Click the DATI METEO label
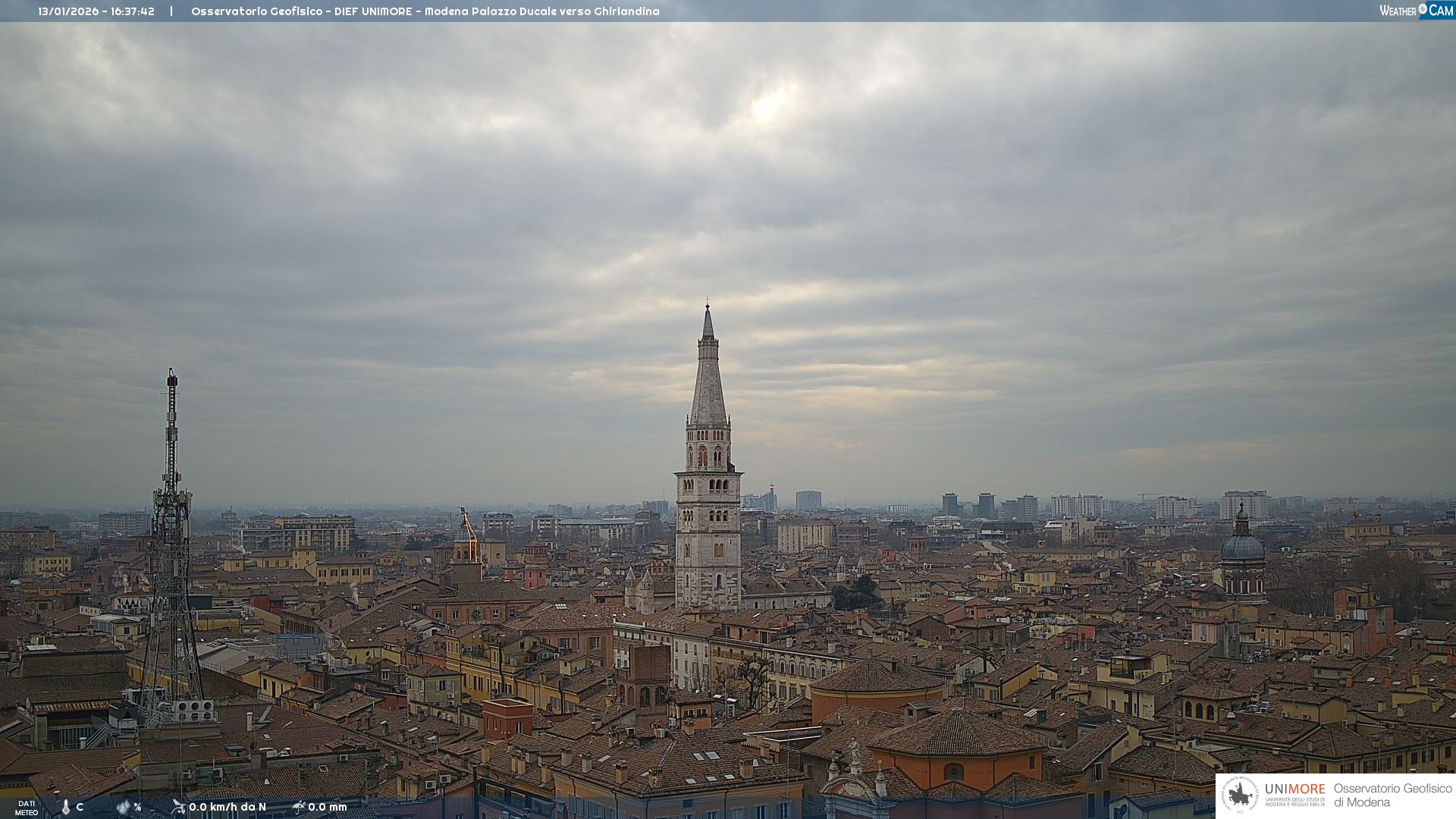 (27, 808)
